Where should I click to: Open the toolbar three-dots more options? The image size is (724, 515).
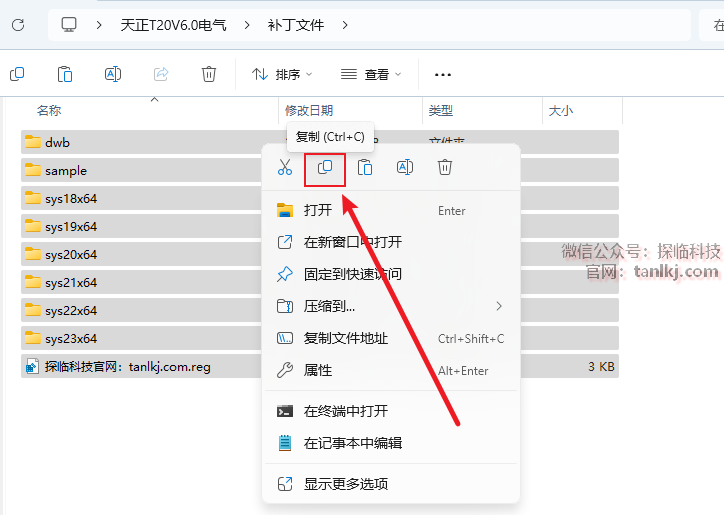(x=443, y=74)
